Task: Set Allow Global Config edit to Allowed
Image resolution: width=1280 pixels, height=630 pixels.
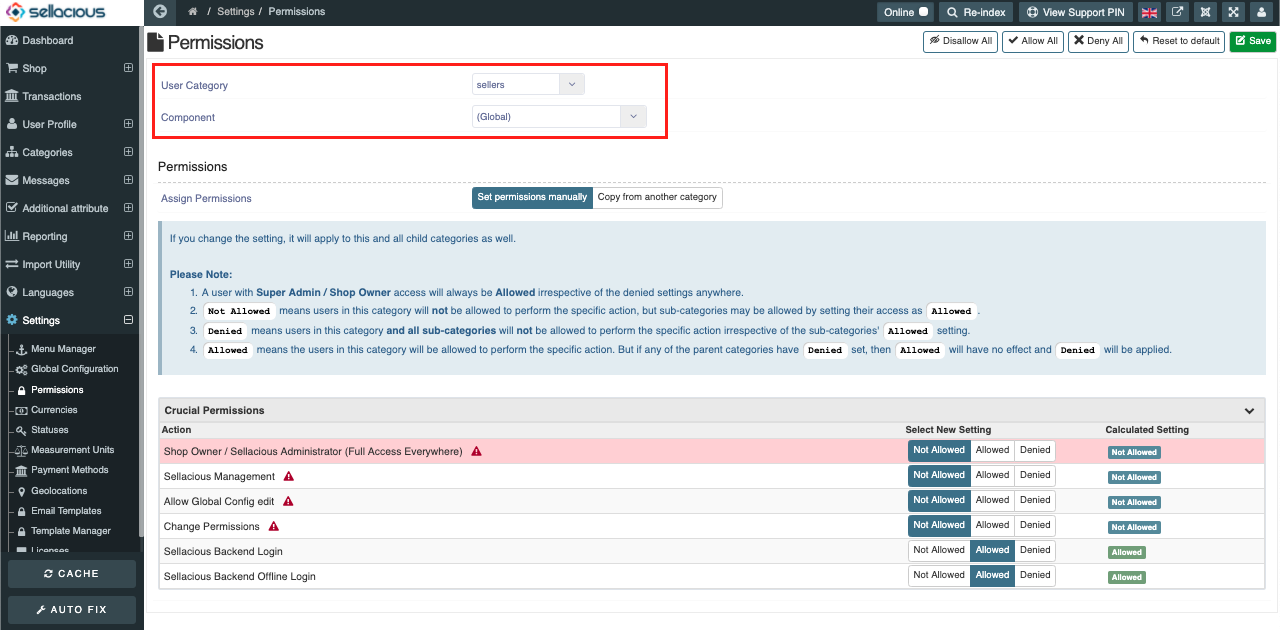Action: click(x=993, y=501)
